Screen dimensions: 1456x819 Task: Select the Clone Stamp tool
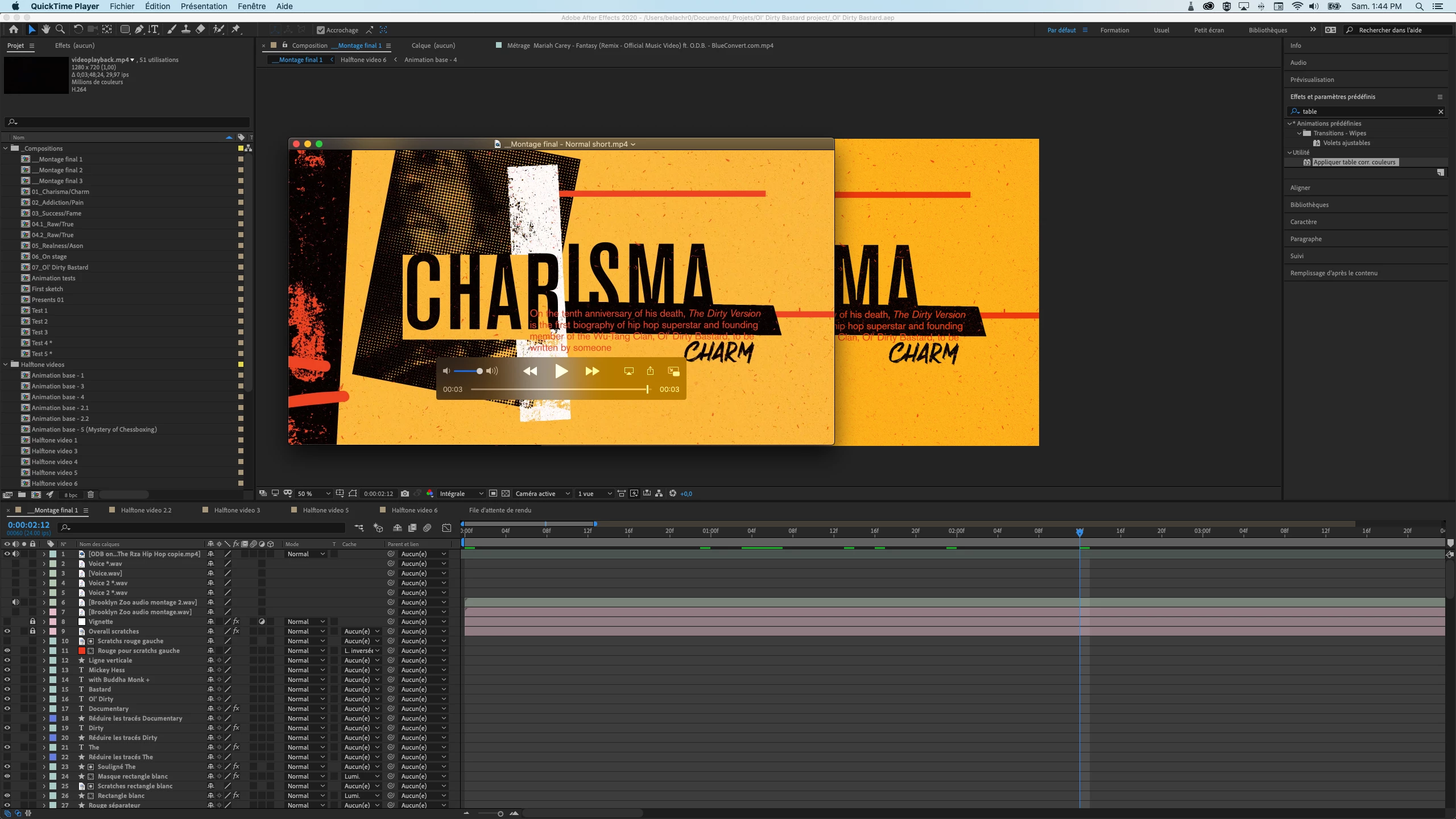(x=185, y=30)
